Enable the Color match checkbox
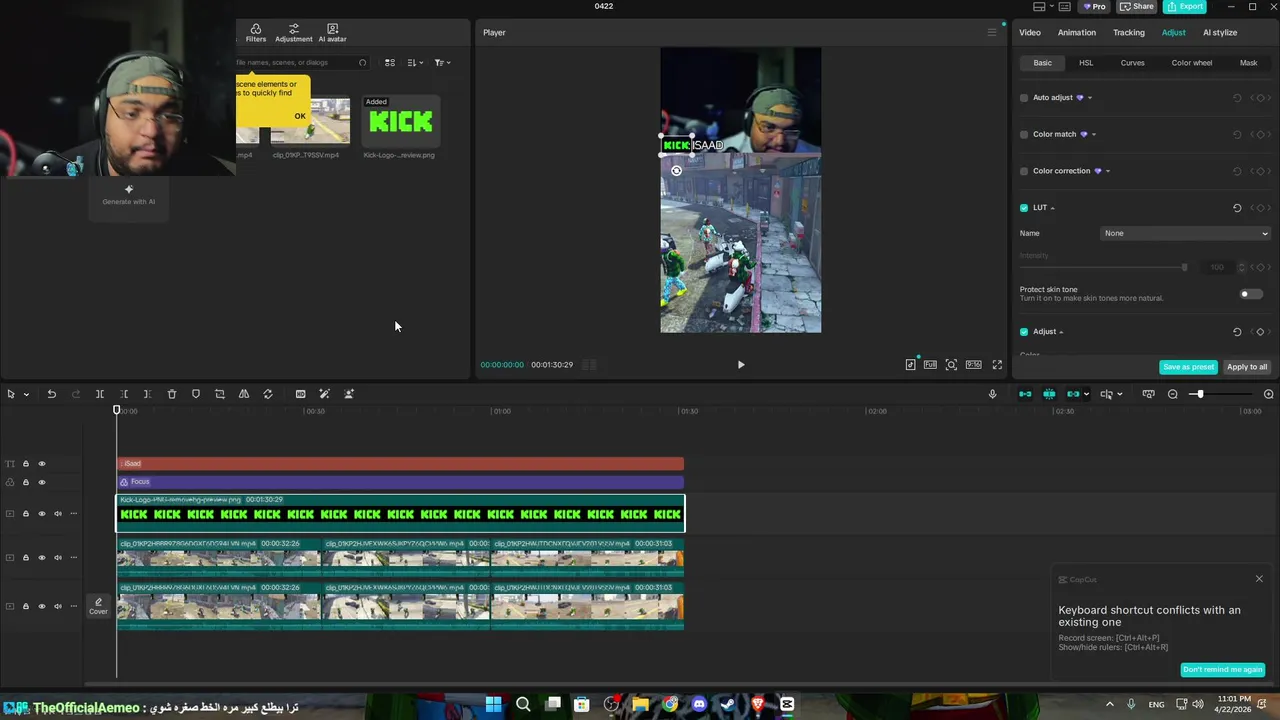 (1024, 134)
